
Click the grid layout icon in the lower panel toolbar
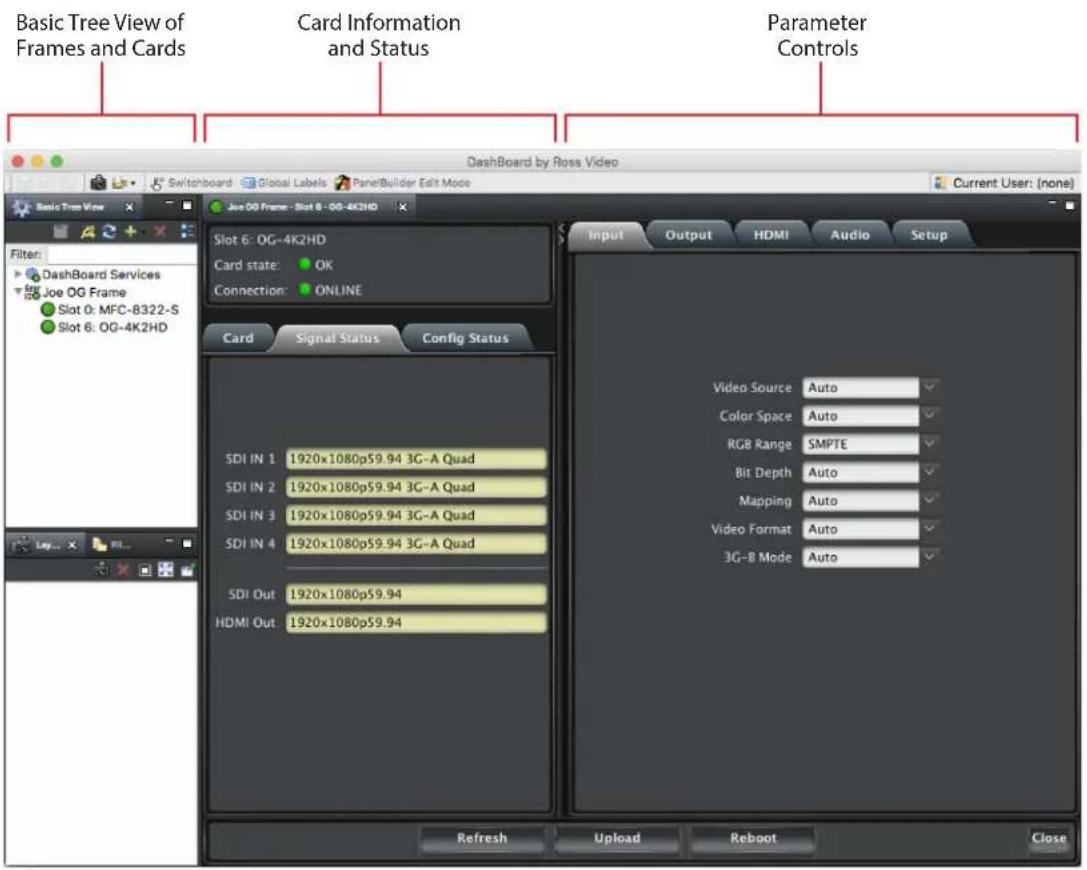tap(166, 570)
